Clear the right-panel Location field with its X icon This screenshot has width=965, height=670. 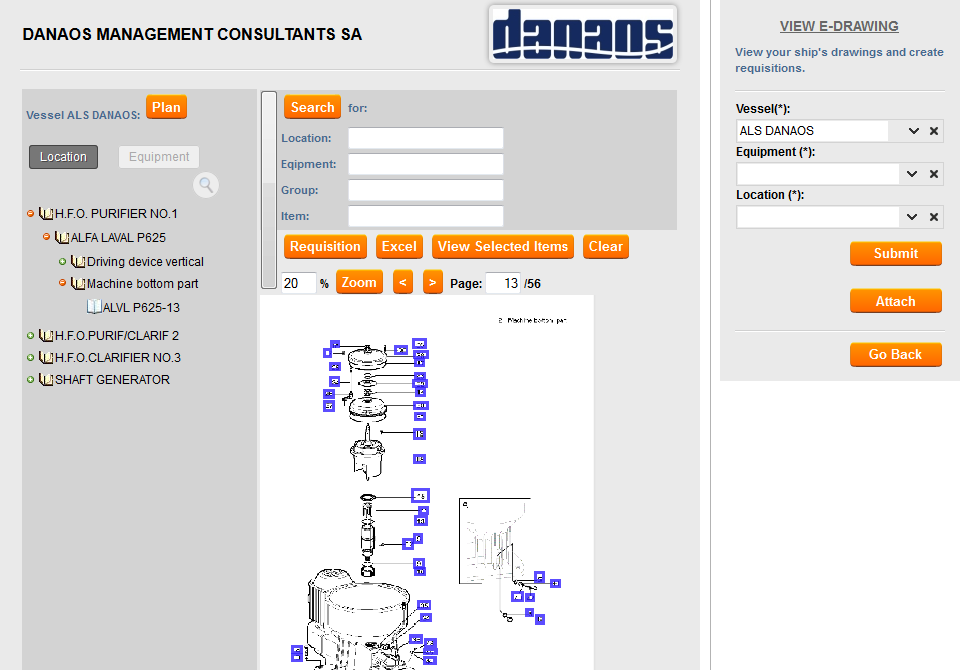(934, 217)
